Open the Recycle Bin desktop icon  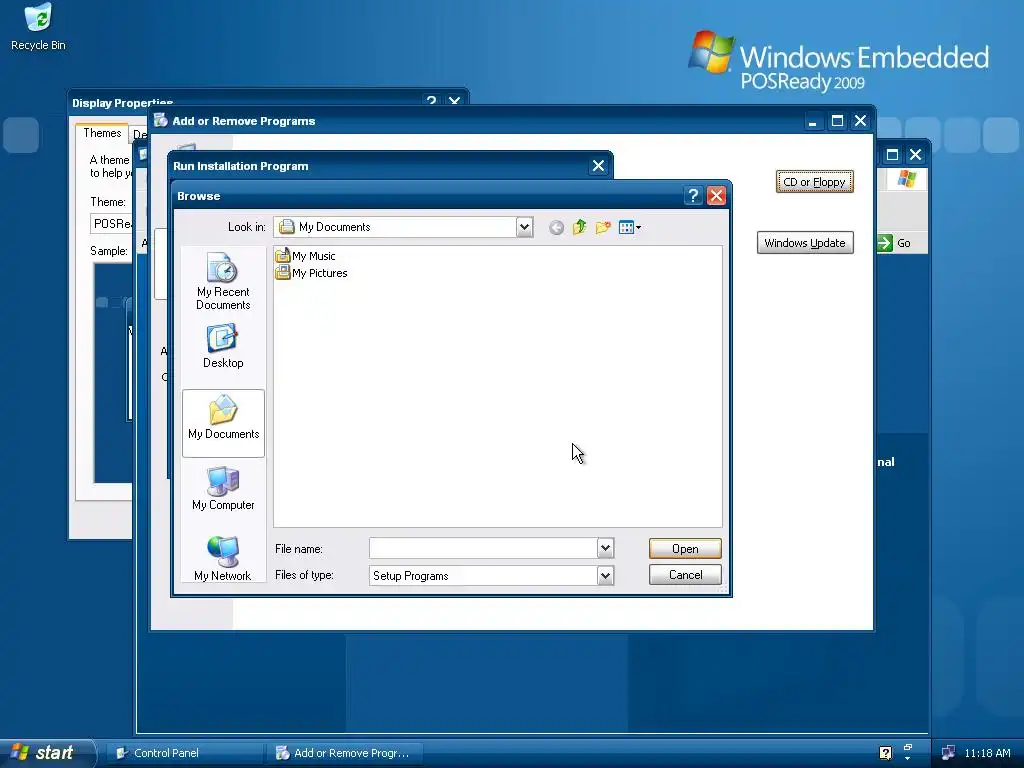(38, 27)
